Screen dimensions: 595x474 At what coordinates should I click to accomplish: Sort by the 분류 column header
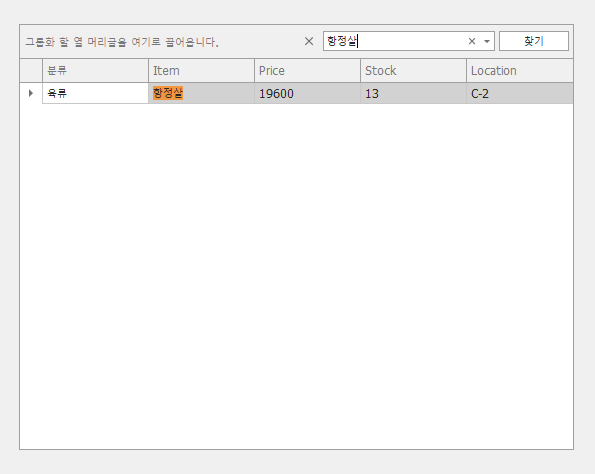pyautogui.click(x=95, y=71)
